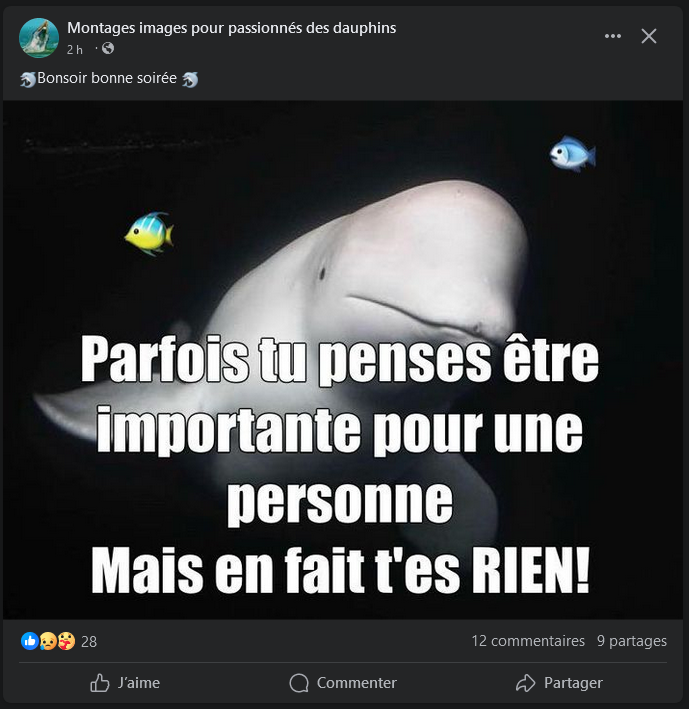Click the yellow tropical fish sticker
This screenshot has height=709, width=689.
click(x=149, y=233)
